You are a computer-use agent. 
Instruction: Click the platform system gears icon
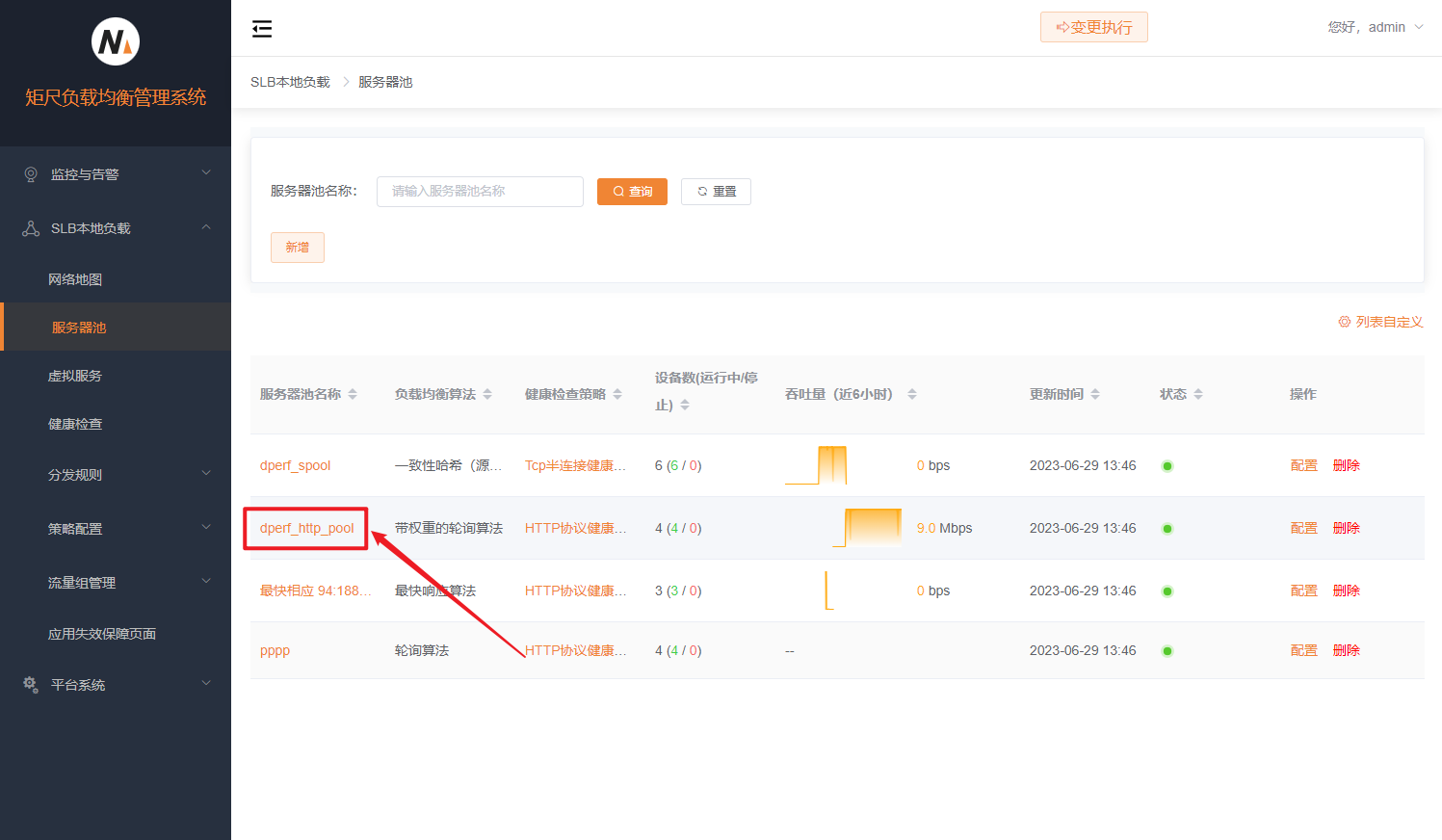pyautogui.click(x=31, y=685)
